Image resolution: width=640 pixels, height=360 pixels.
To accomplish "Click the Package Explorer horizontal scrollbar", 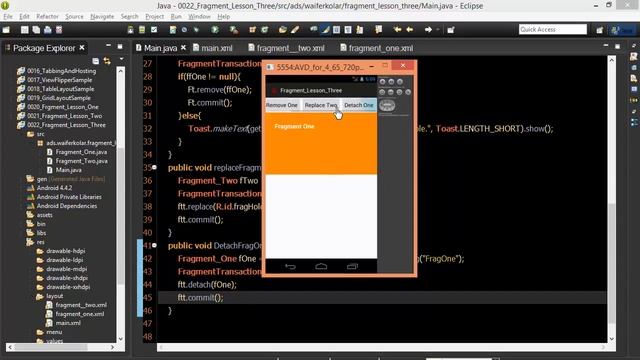I will tap(61, 347).
